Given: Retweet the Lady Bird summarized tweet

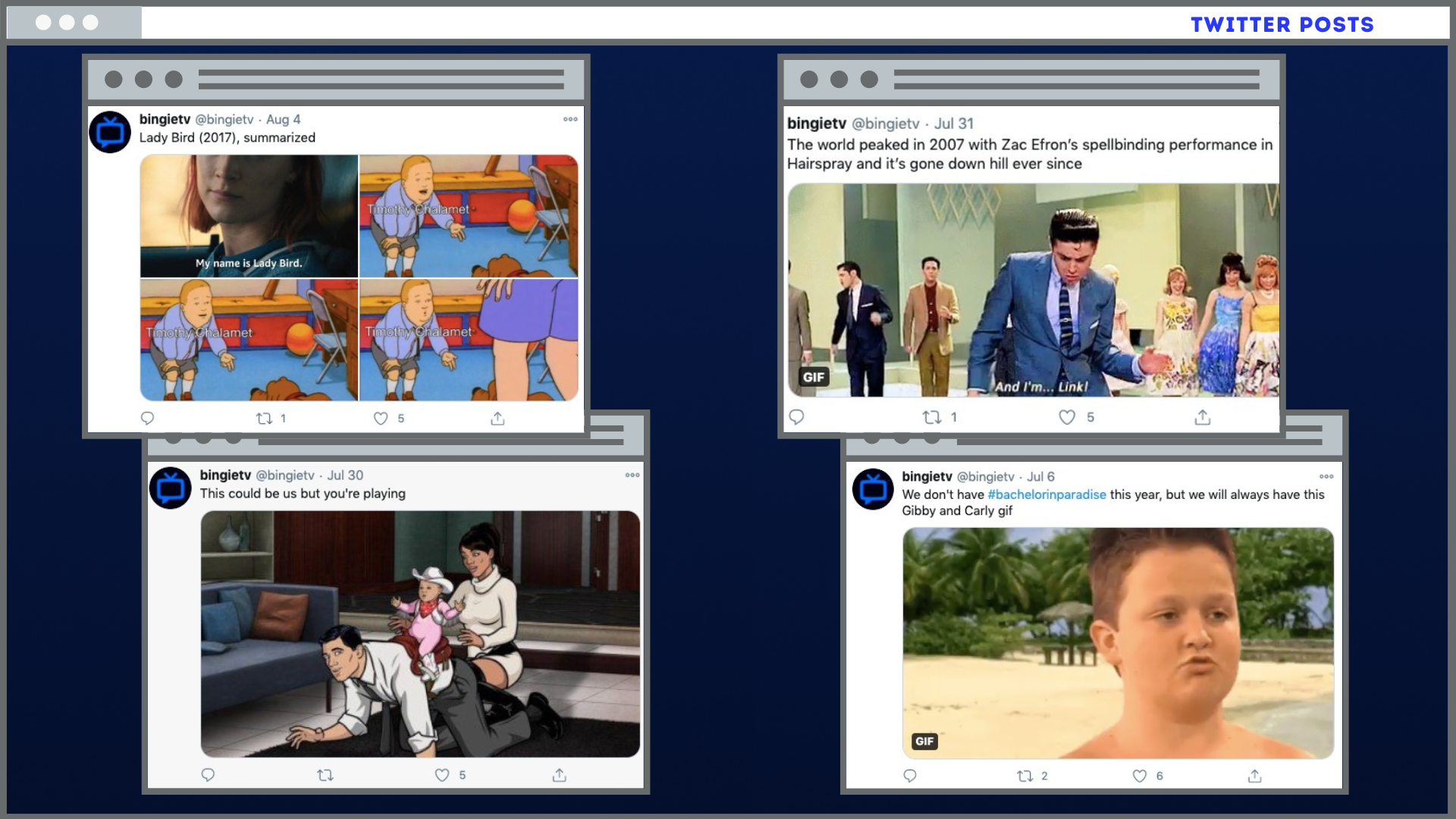Looking at the screenshot, I should pyautogui.click(x=264, y=419).
